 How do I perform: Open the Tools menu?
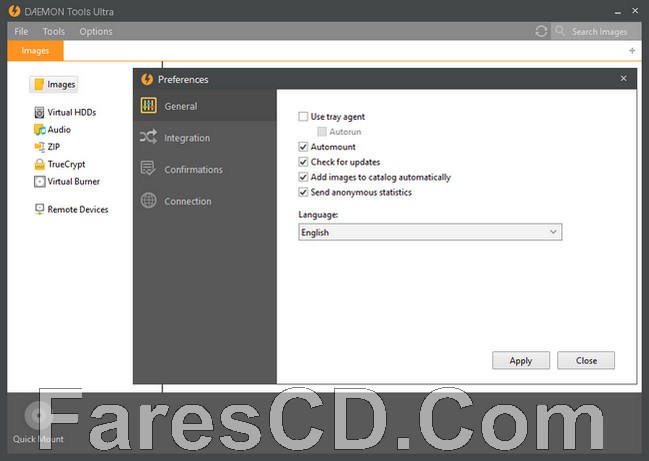point(54,31)
